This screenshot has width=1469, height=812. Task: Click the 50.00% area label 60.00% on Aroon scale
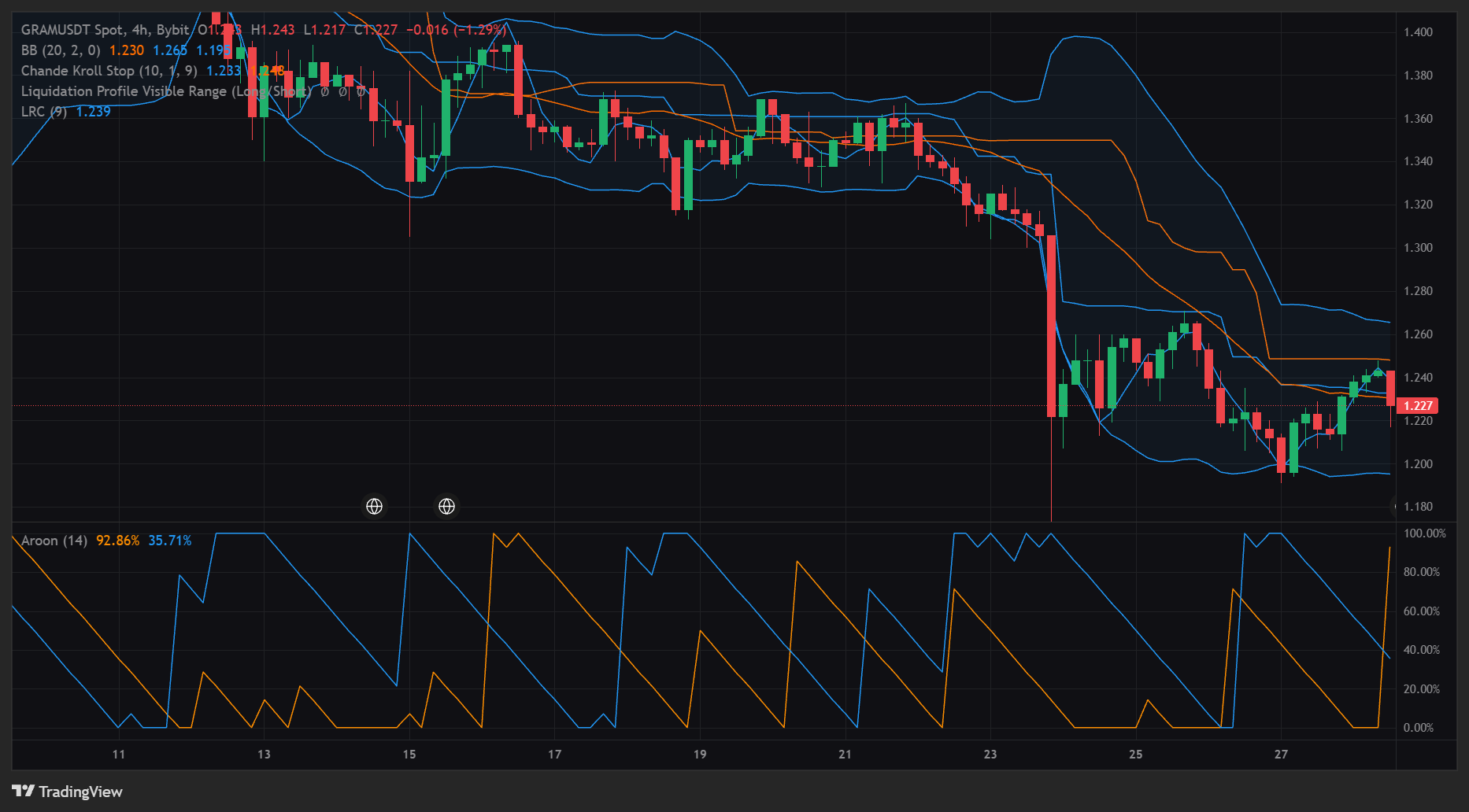(x=1422, y=611)
